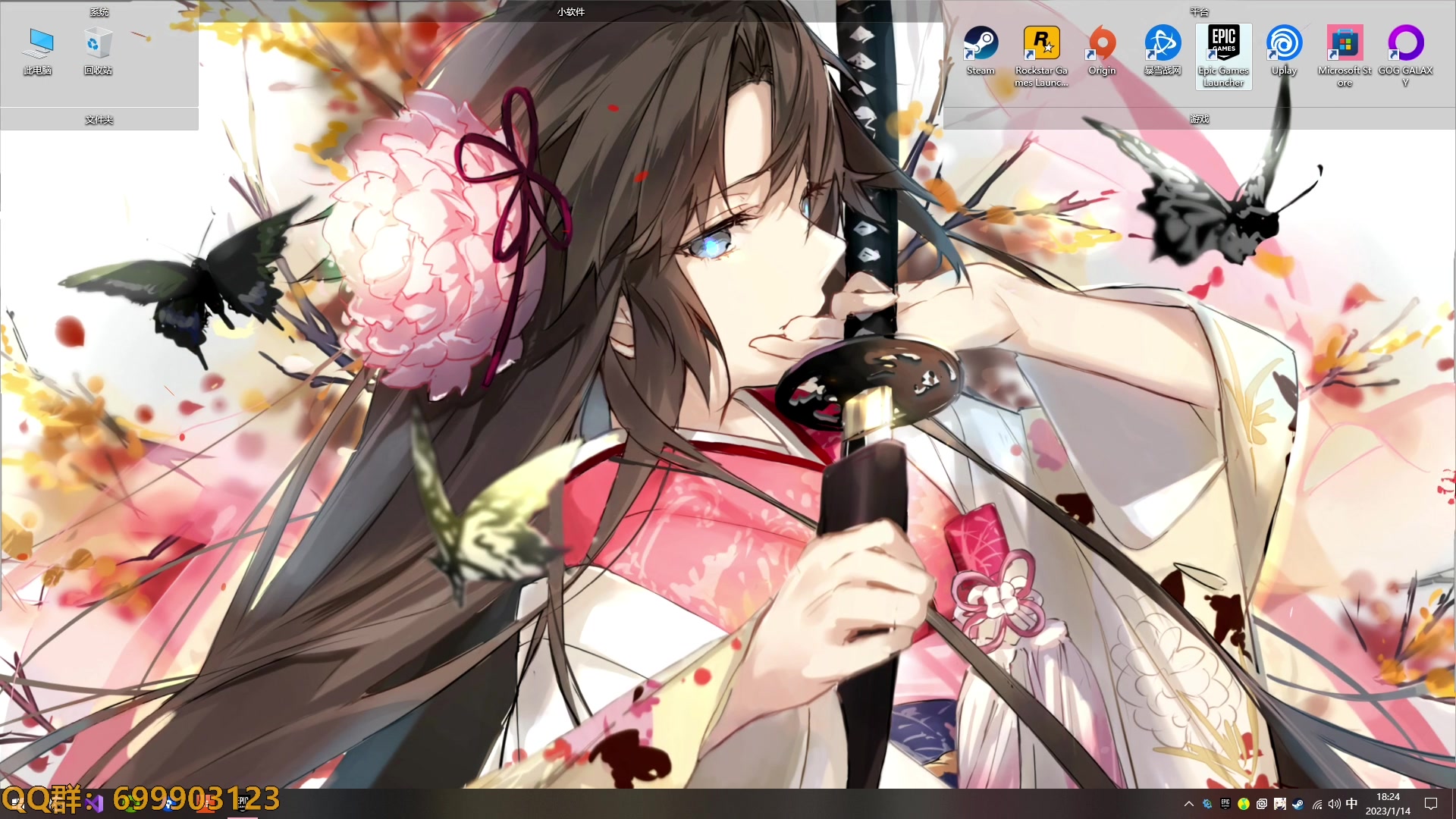Image resolution: width=1456 pixels, height=819 pixels.
Task: Expand the hidden system tray icons chevron
Action: (1188, 804)
